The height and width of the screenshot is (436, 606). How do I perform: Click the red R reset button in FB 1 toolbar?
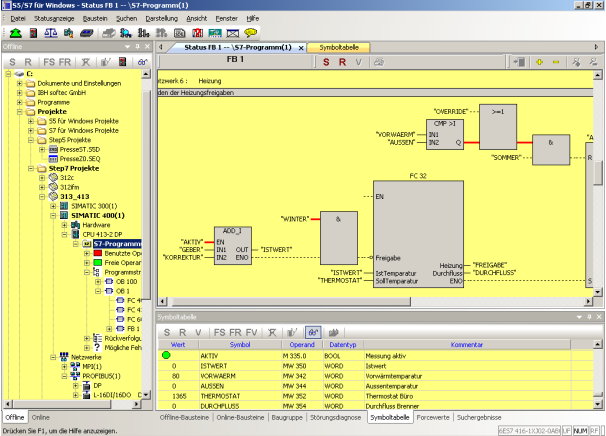tap(342, 62)
